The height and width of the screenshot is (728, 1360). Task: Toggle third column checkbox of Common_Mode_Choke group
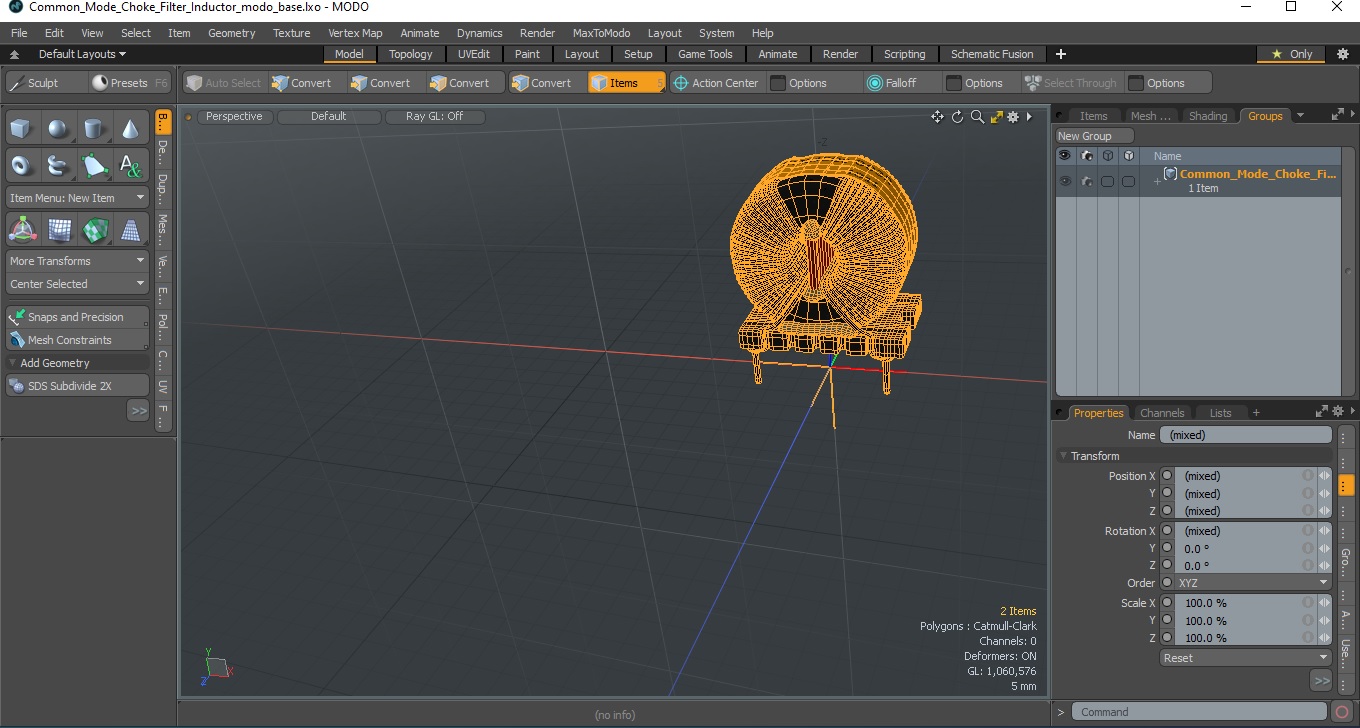click(x=1107, y=181)
